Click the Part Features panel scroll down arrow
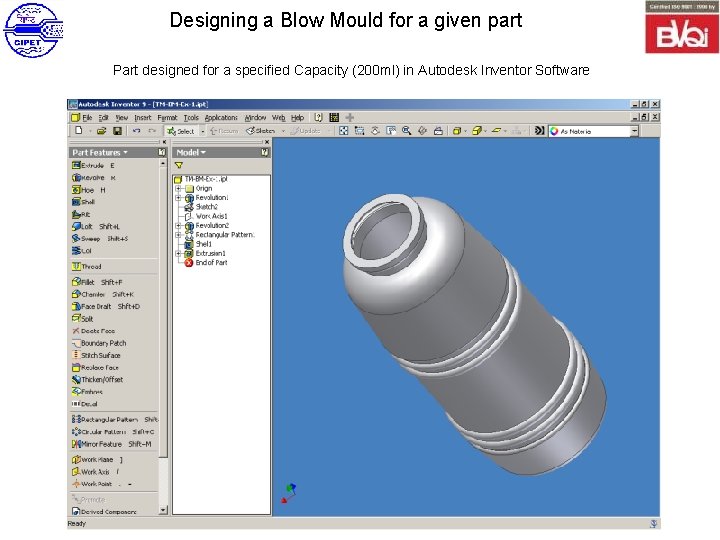720x540 pixels. (x=163, y=510)
